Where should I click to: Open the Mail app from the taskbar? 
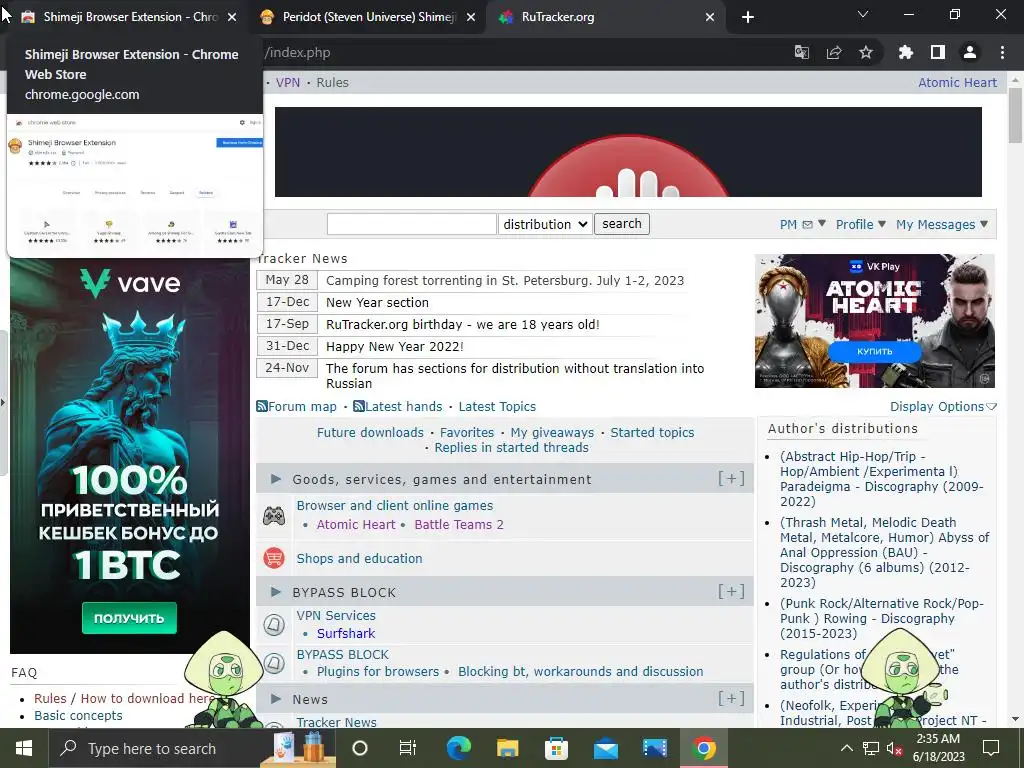[605, 748]
